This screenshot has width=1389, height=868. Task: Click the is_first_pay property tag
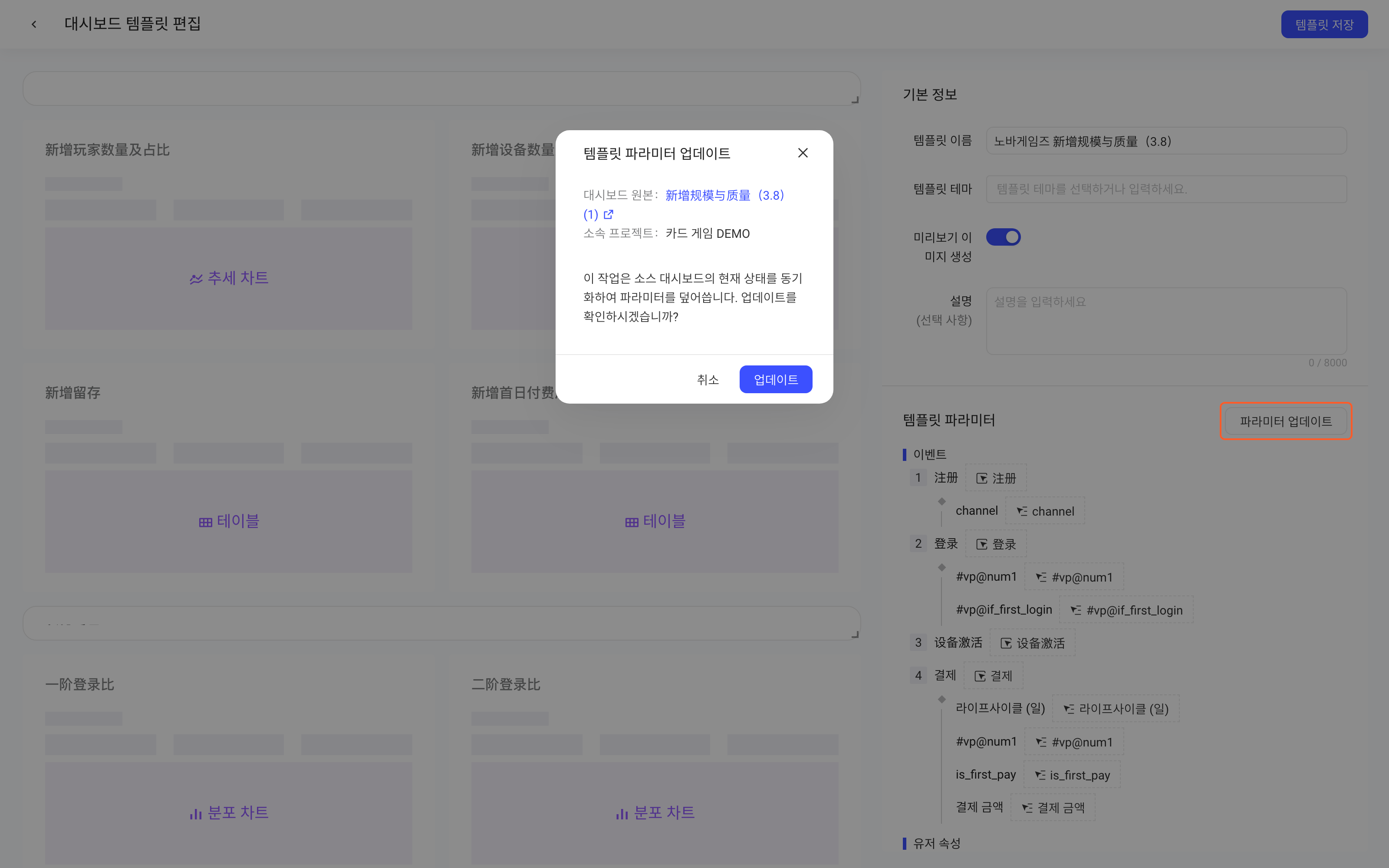point(1072,775)
